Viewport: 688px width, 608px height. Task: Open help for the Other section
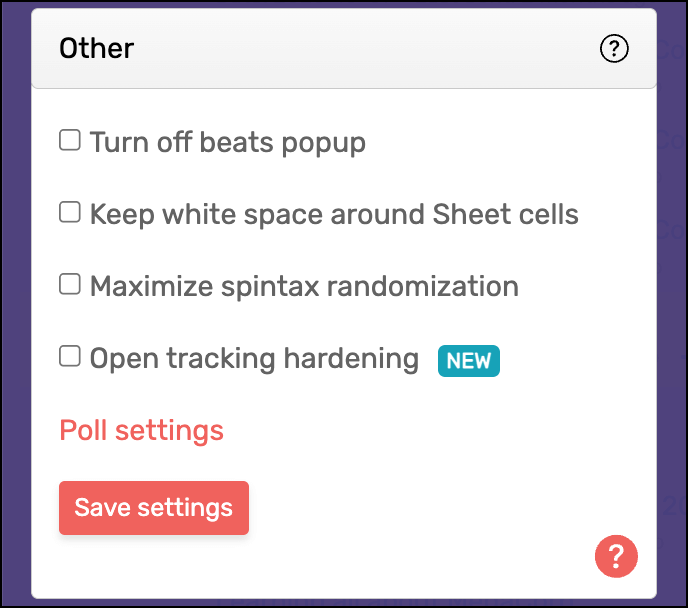[614, 48]
